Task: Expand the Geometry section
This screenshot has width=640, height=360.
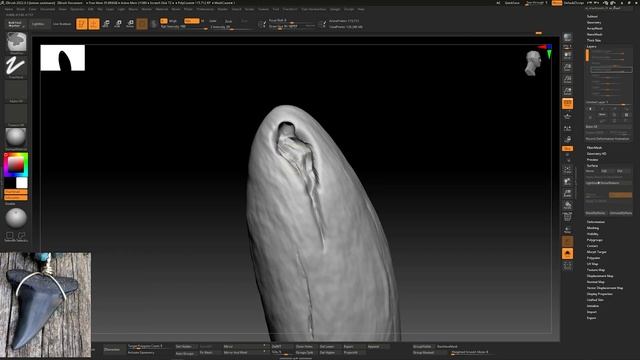Action: 594,22
